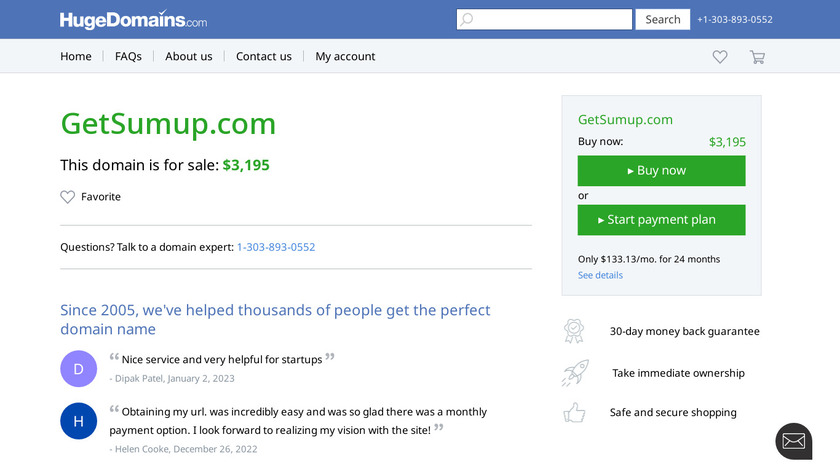Click the HugeDomains.com logo
Screen dimensions: 840x472
[133, 20]
